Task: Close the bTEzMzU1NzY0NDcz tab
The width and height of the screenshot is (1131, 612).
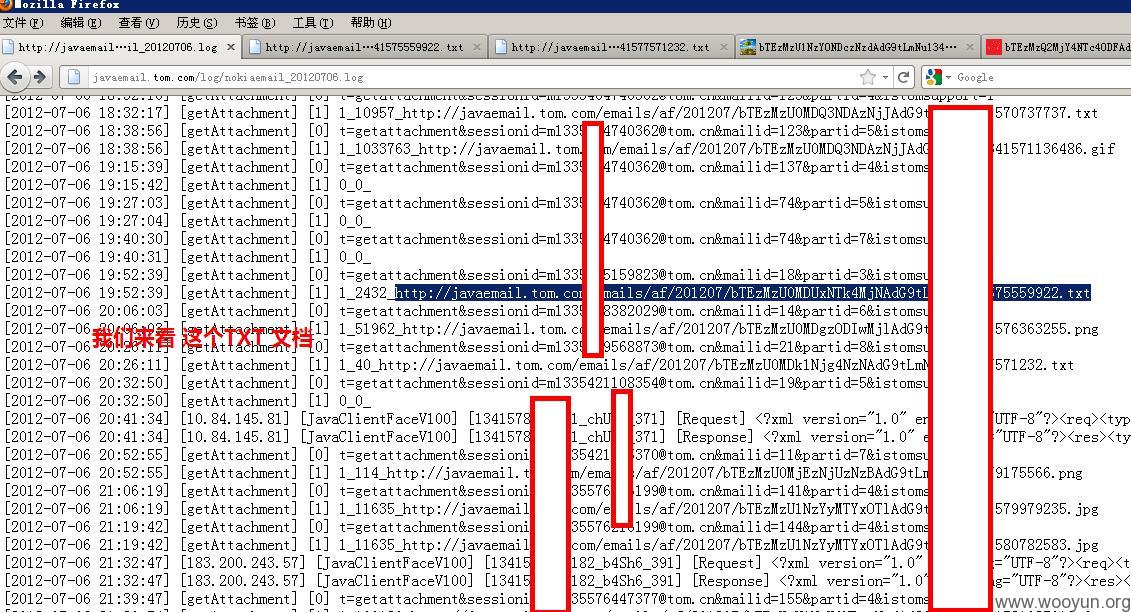Action: [x=969, y=47]
